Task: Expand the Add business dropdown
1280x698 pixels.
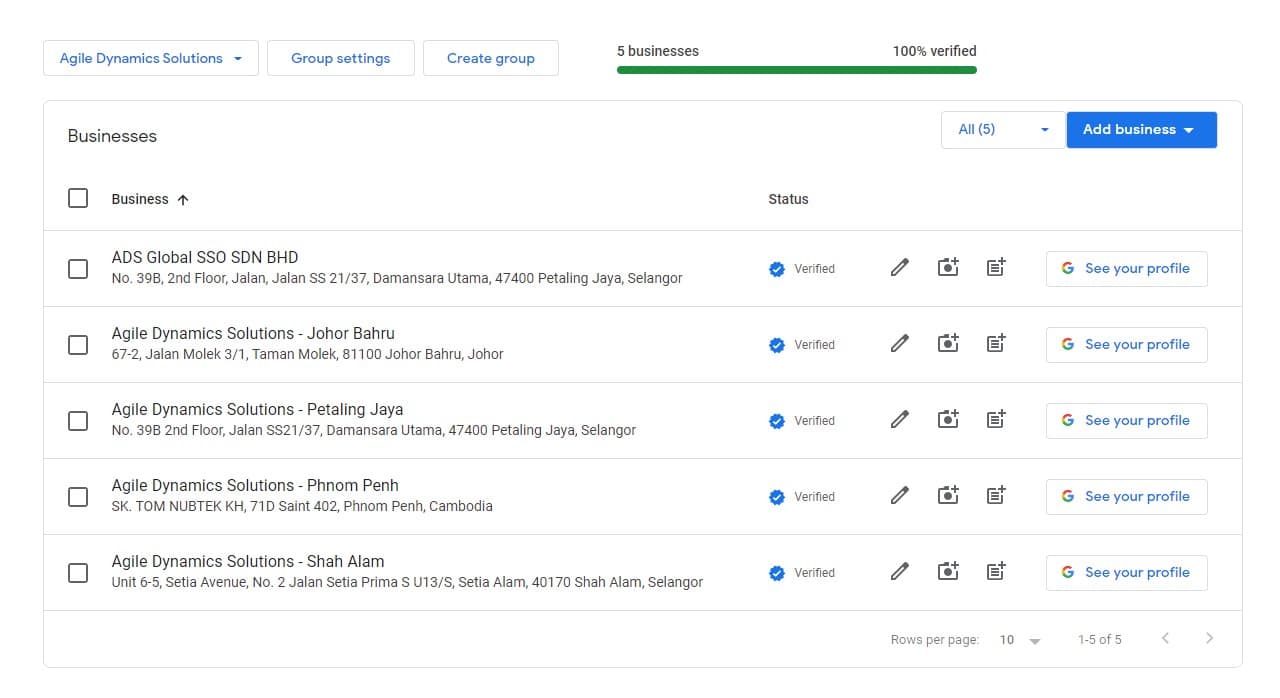Action: click(x=1141, y=130)
